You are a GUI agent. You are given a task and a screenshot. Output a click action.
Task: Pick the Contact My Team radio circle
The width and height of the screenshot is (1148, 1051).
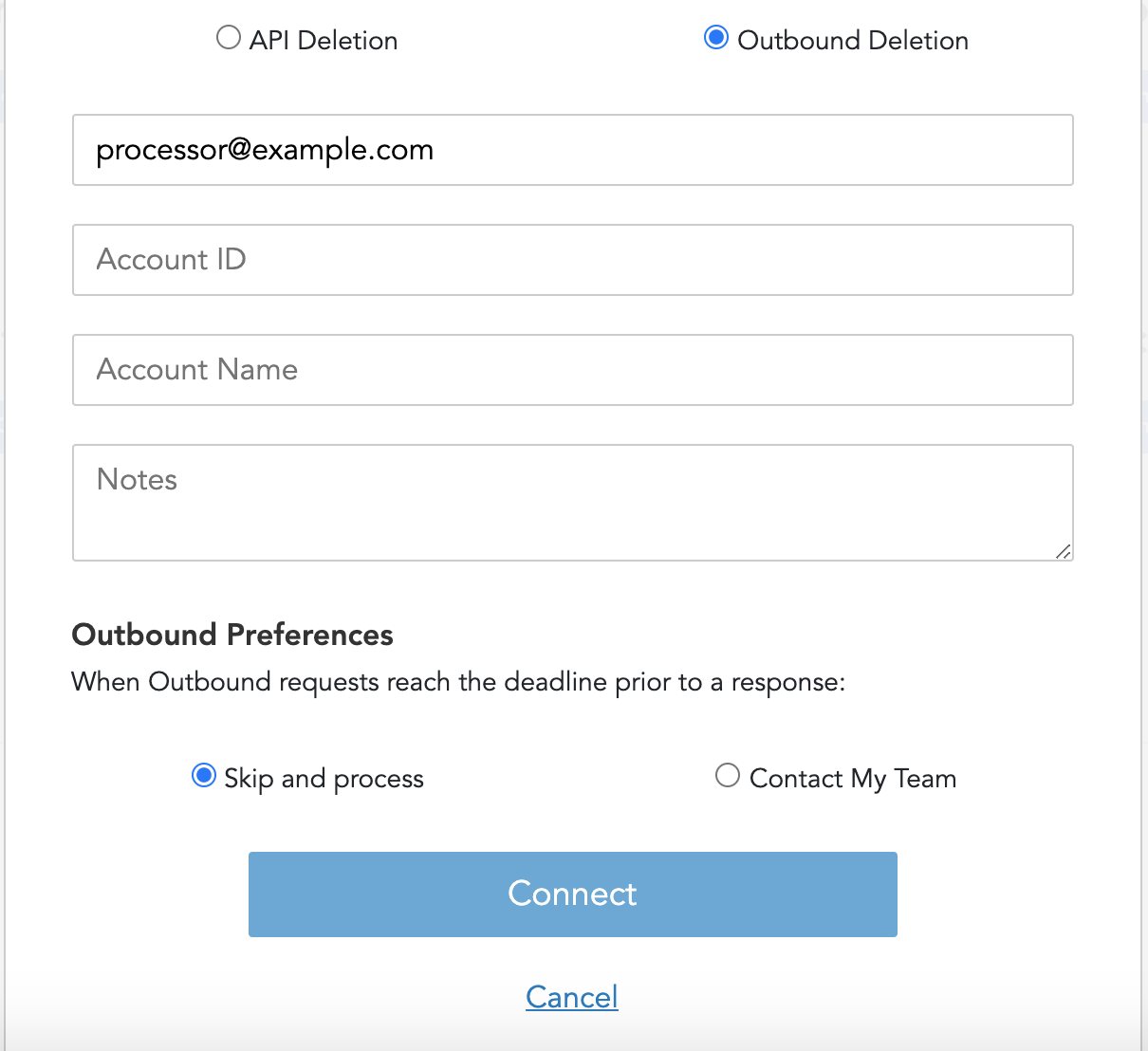click(728, 776)
